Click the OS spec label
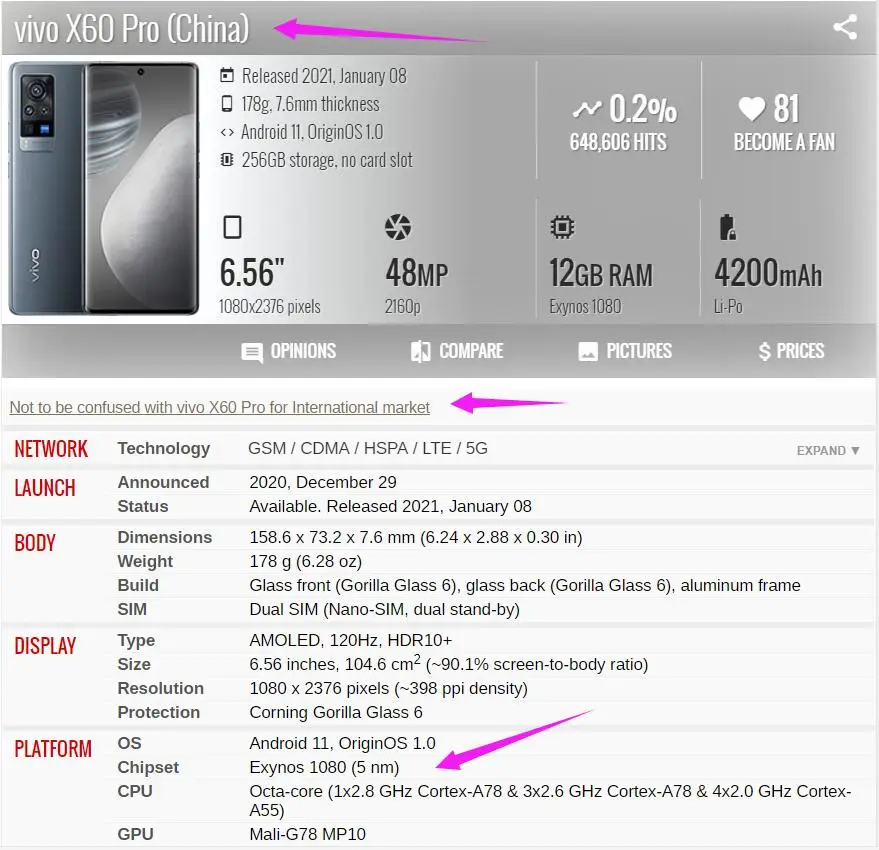The height and width of the screenshot is (850, 879). pyautogui.click(x=129, y=743)
